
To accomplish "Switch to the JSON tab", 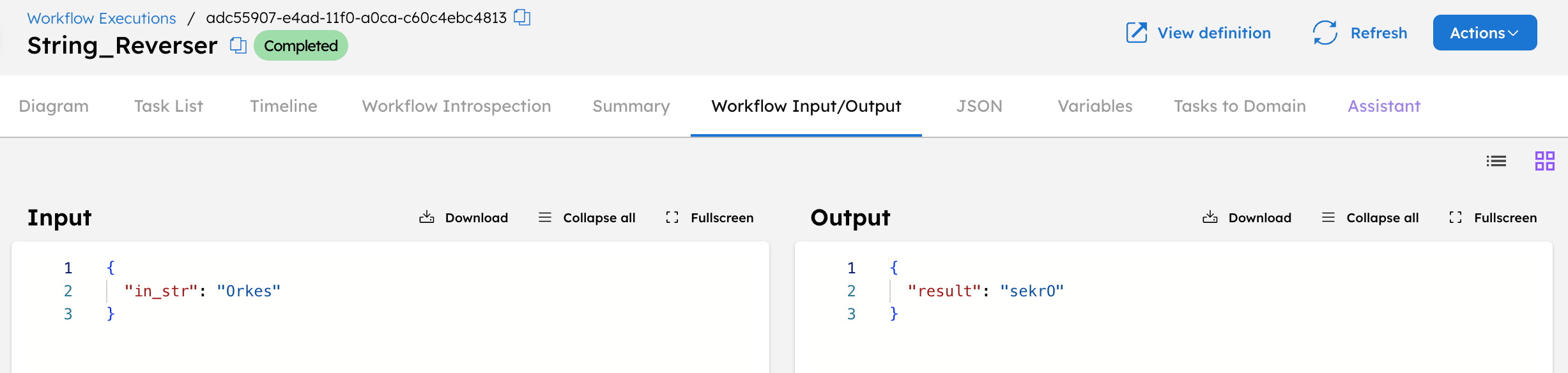I will click(979, 106).
